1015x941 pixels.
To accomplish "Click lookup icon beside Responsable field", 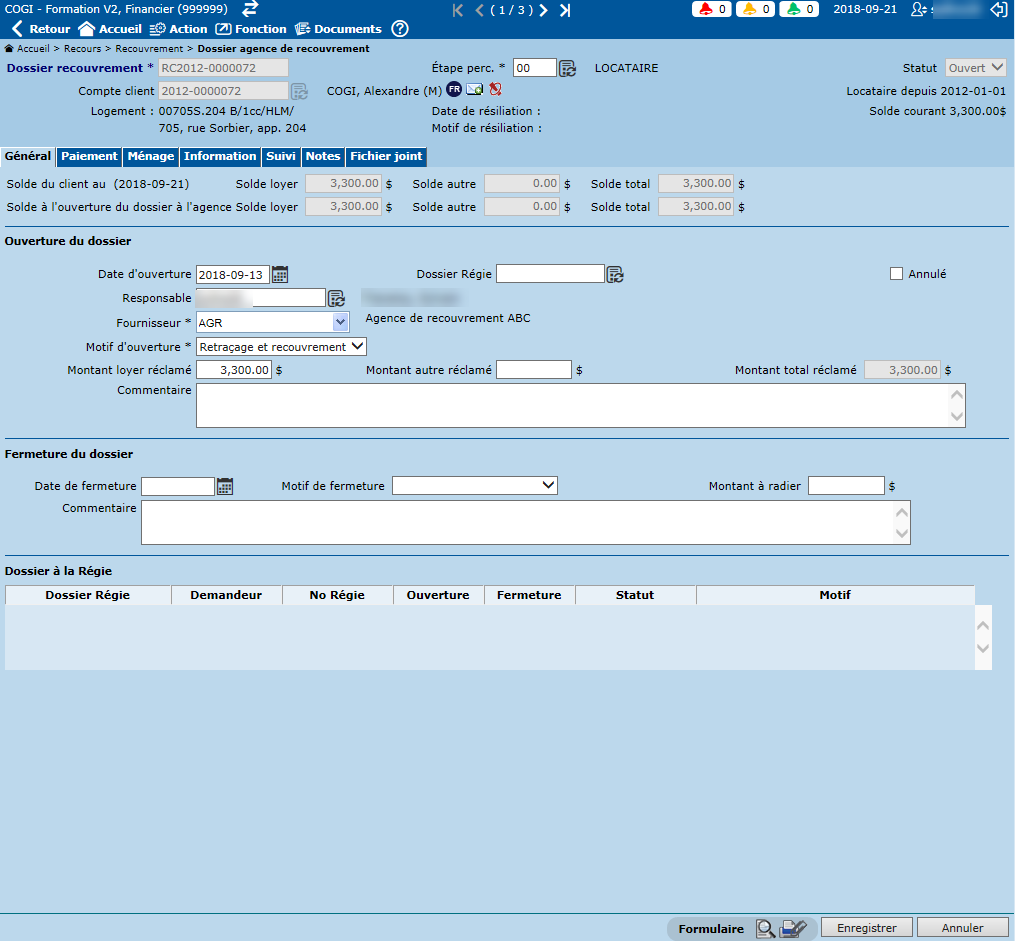I will tap(336, 298).
